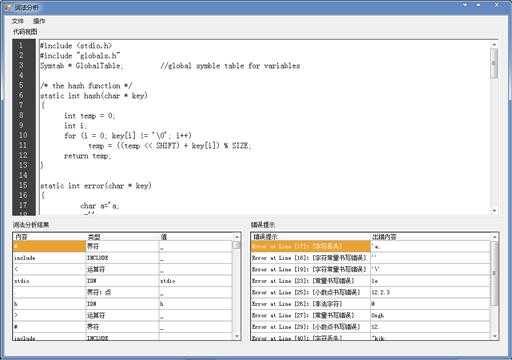Image resolution: width=512 pixels, height=360 pixels.
Task: Place cursor on the return temp line
Action: coord(88,156)
